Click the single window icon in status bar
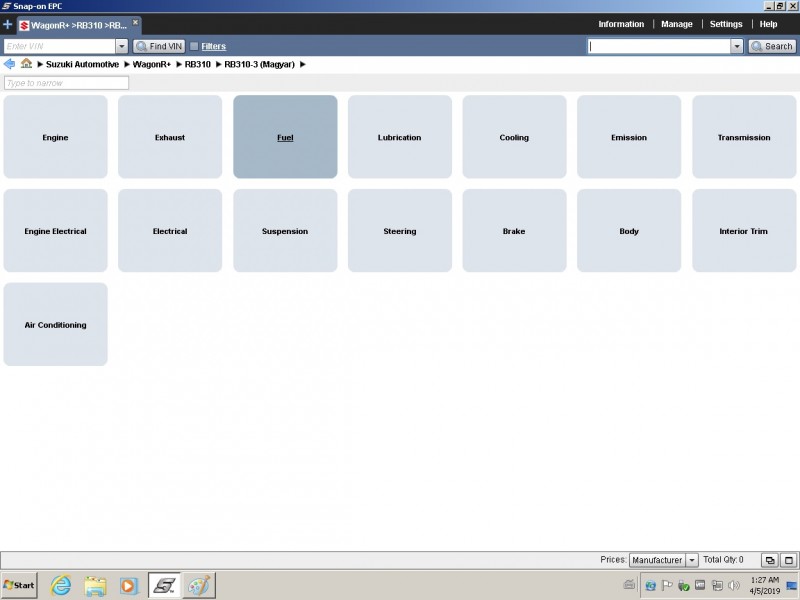The height and width of the screenshot is (600, 800). click(788, 560)
